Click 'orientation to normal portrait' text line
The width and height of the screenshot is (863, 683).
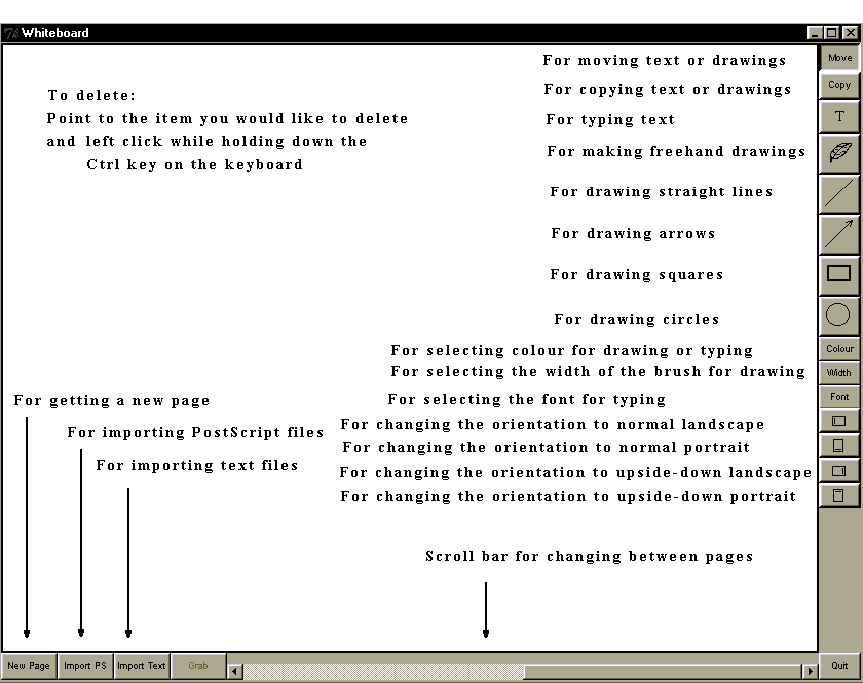point(546,447)
